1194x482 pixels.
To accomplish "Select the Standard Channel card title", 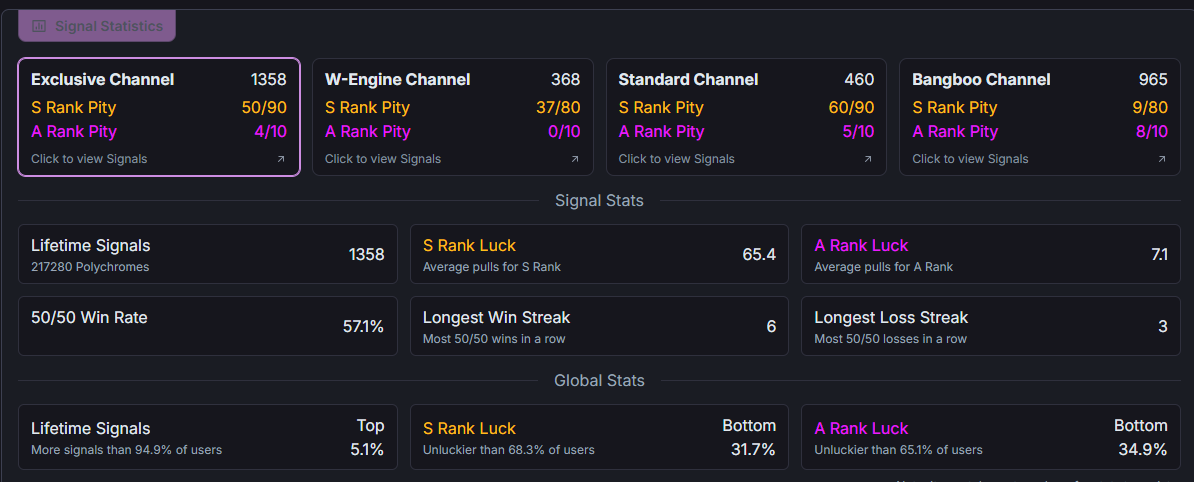I will click(688, 80).
